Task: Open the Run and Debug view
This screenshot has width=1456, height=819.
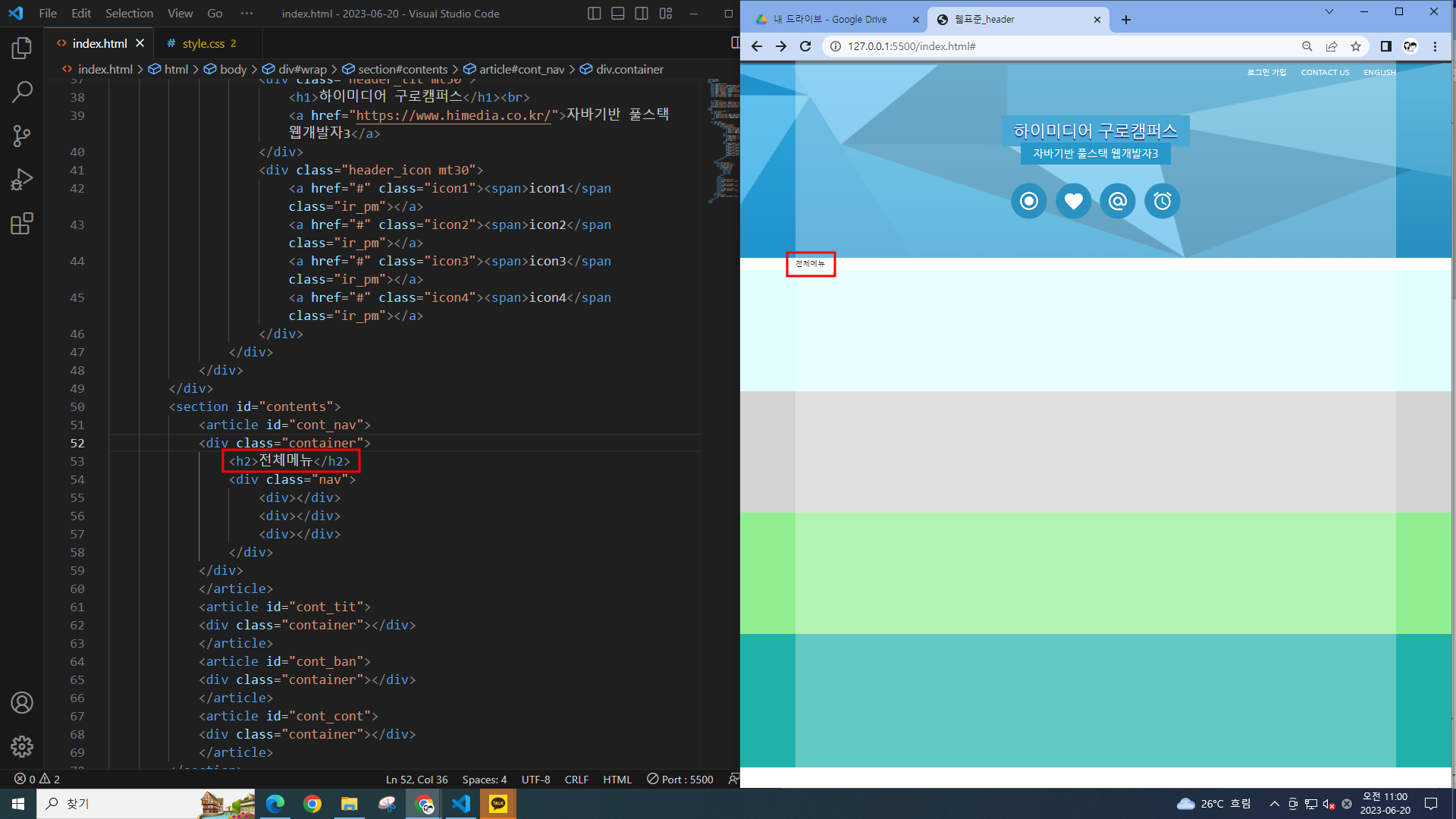Action: click(x=22, y=180)
